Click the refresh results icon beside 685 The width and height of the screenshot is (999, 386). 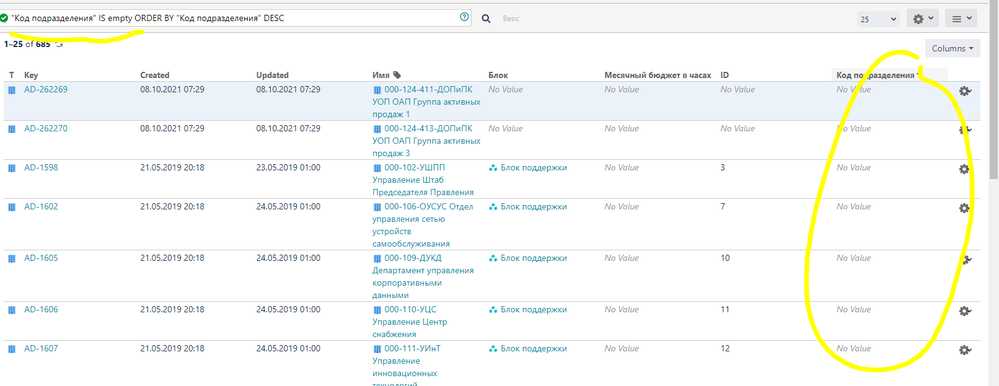click(x=60, y=45)
